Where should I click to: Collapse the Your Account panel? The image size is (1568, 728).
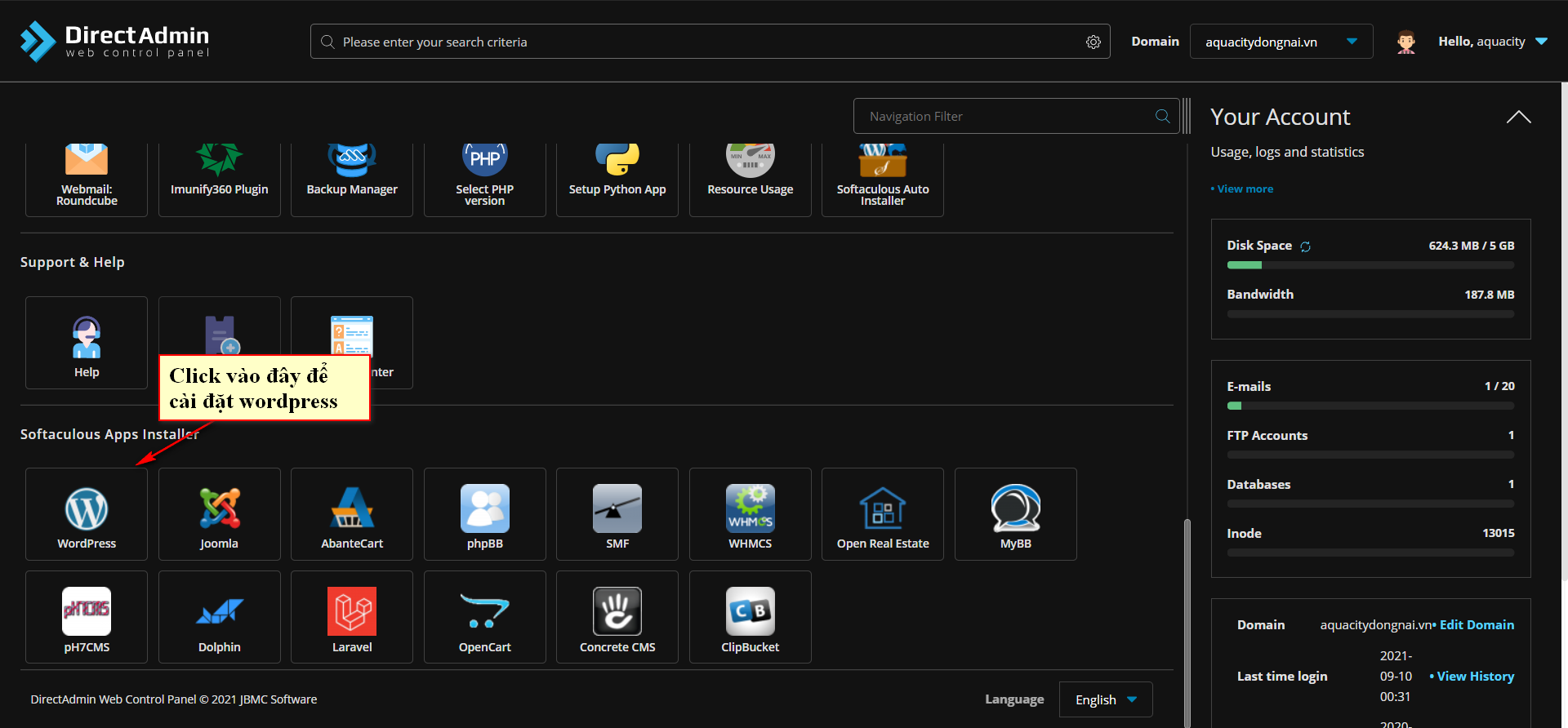(1519, 117)
